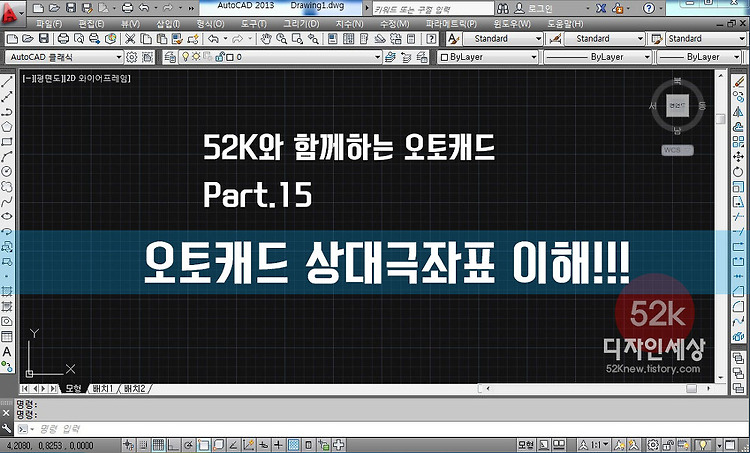Click the horizontal scrollbar thumb below the drawing
Image resolution: width=750 pixels, height=453 pixels.
point(692,389)
